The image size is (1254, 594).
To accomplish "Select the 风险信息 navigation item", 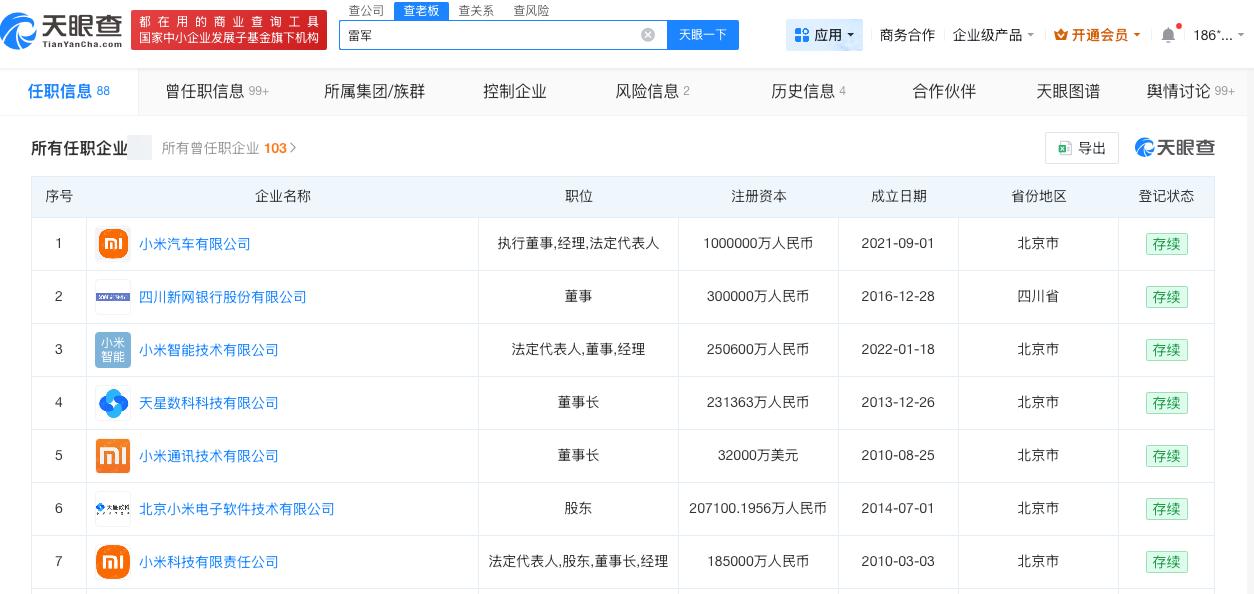I will tap(648, 91).
